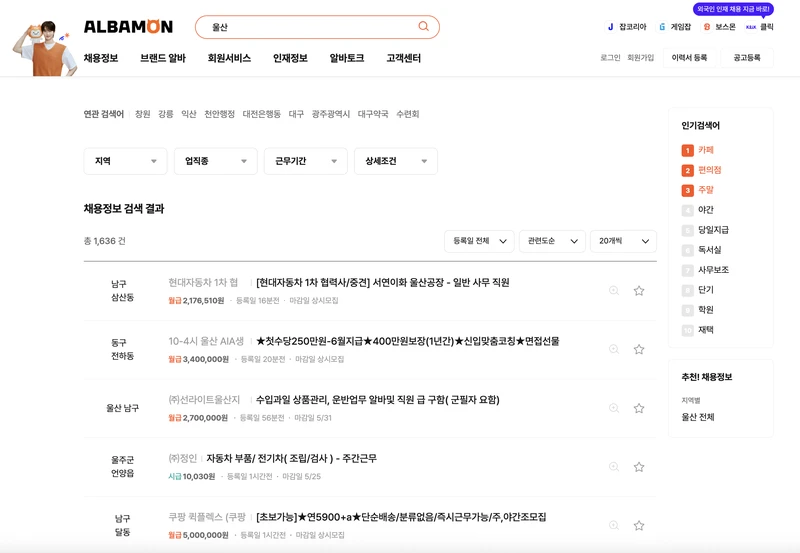Select popular search 카페
The image size is (800, 553).
(x=706, y=150)
